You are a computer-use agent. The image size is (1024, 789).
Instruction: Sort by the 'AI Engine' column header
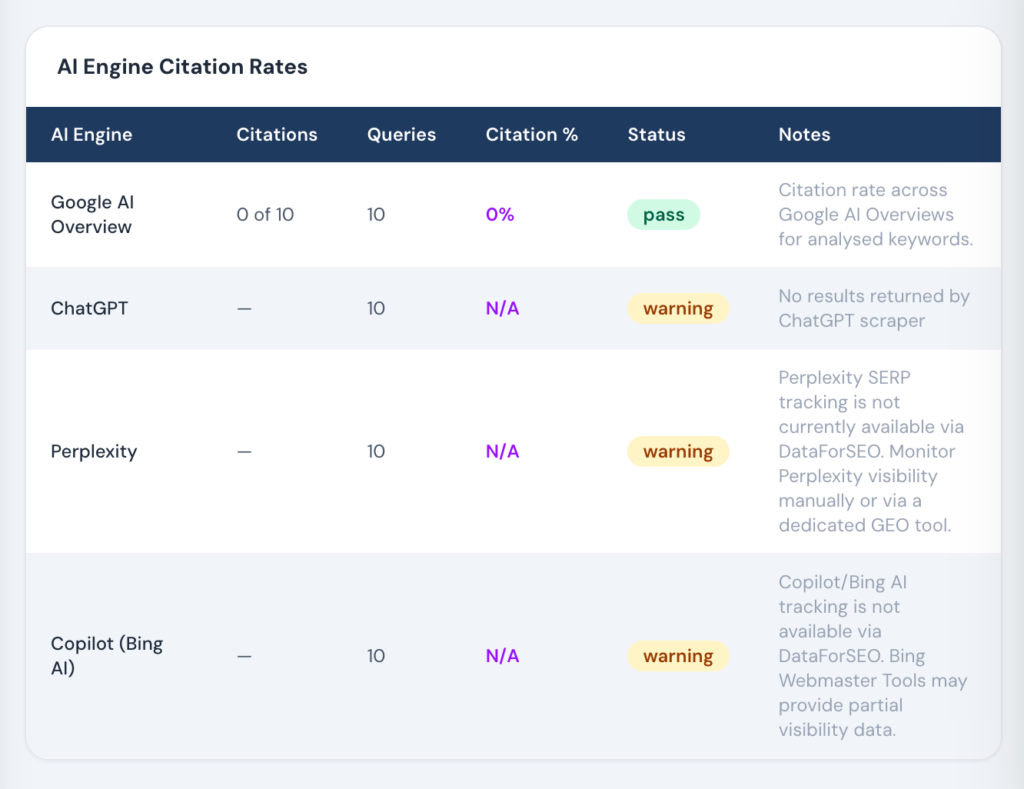[x=91, y=134]
